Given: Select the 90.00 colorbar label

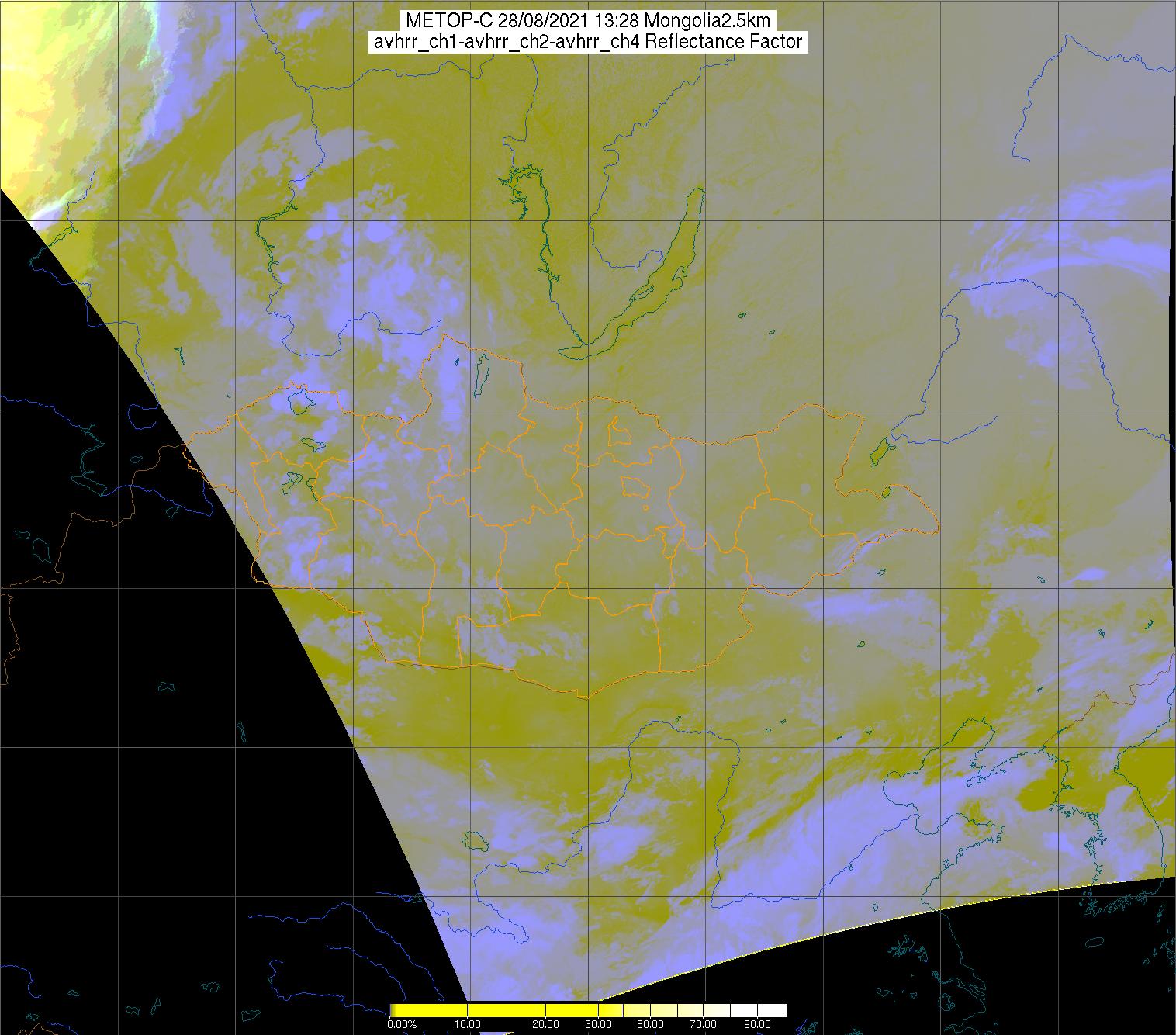Looking at the screenshot, I should [756, 1025].
